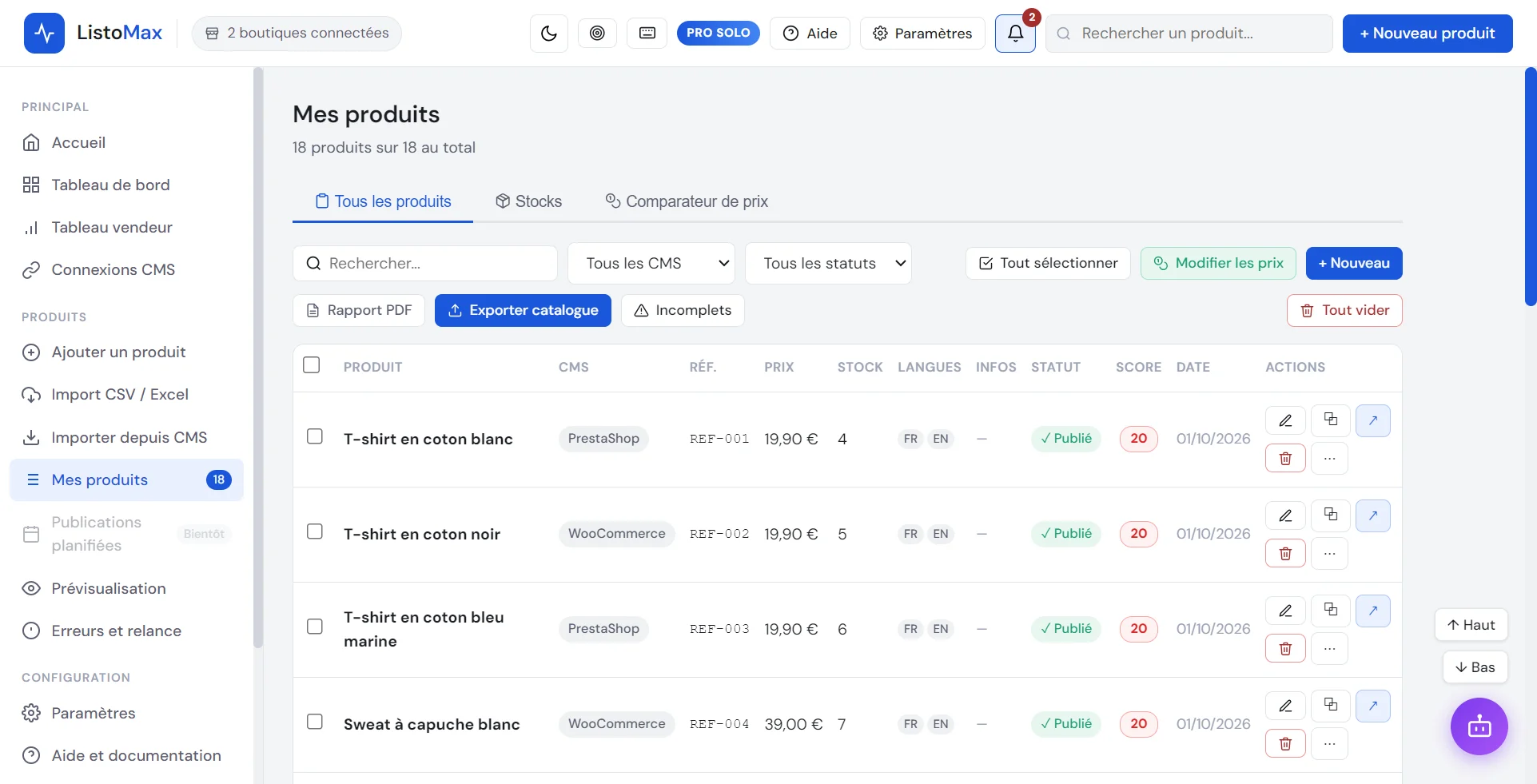Open keyboard shortcuts icon in header
This screenshot has height=784, width=1537.
647,33
